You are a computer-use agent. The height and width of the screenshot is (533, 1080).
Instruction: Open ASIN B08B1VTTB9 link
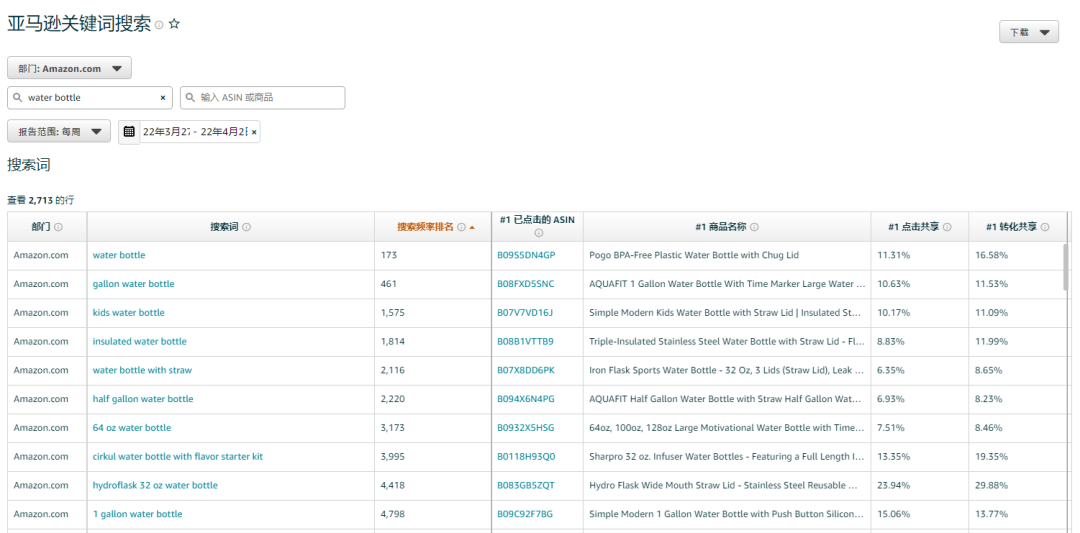click(526, 342)
